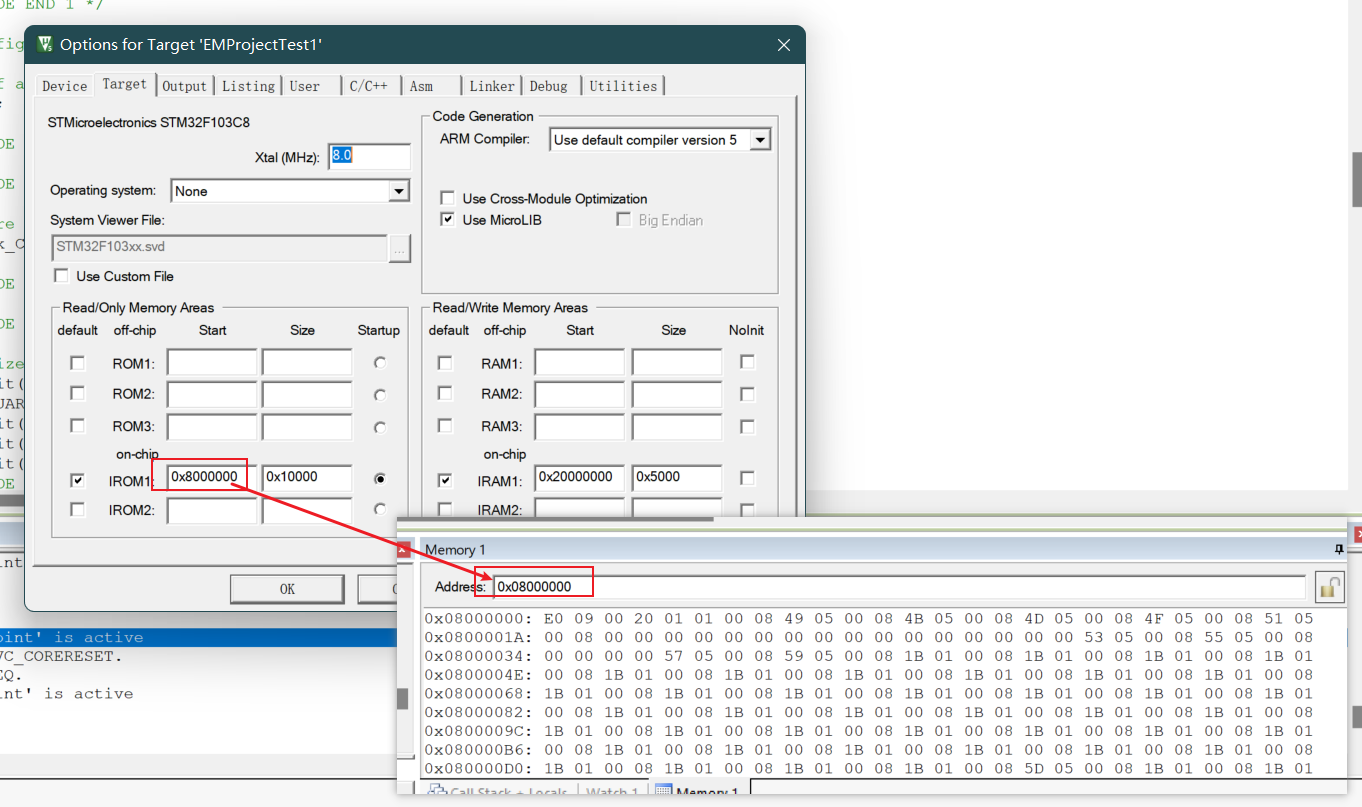Viewport: 1362px width, 807px height.
Task: Select the Utilities tab
Action: 623,86
